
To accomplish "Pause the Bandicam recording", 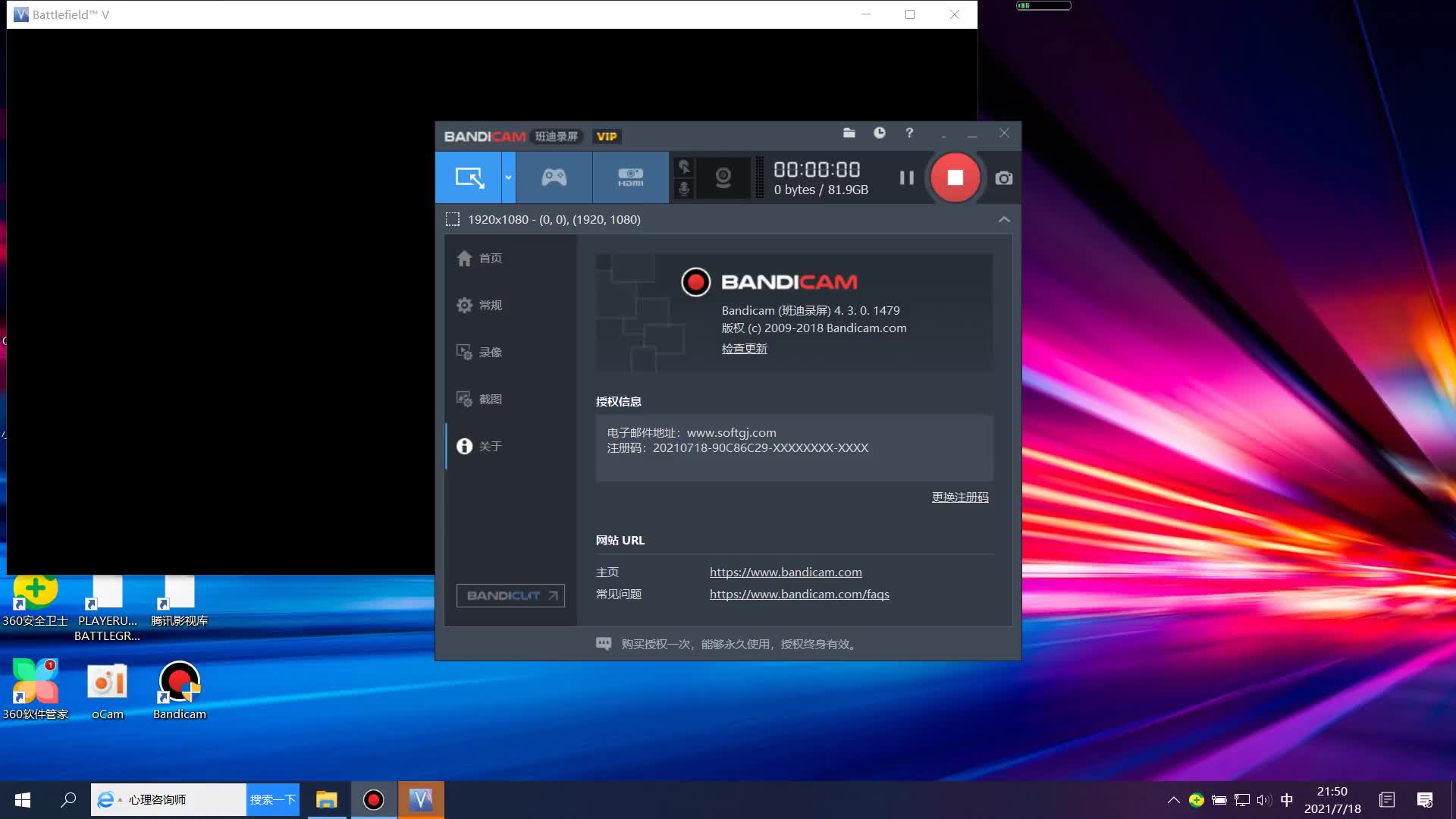I will pos(906,177).
